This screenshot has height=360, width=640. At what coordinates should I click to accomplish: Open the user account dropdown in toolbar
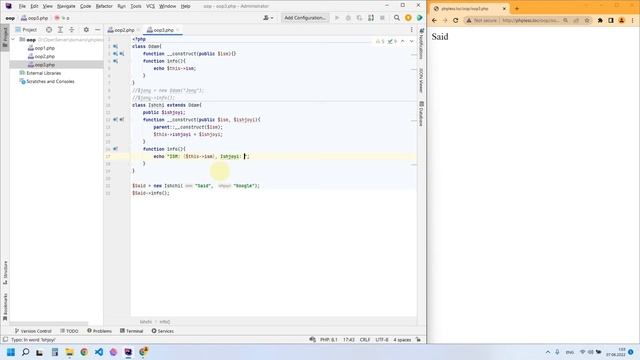point(268,18)
